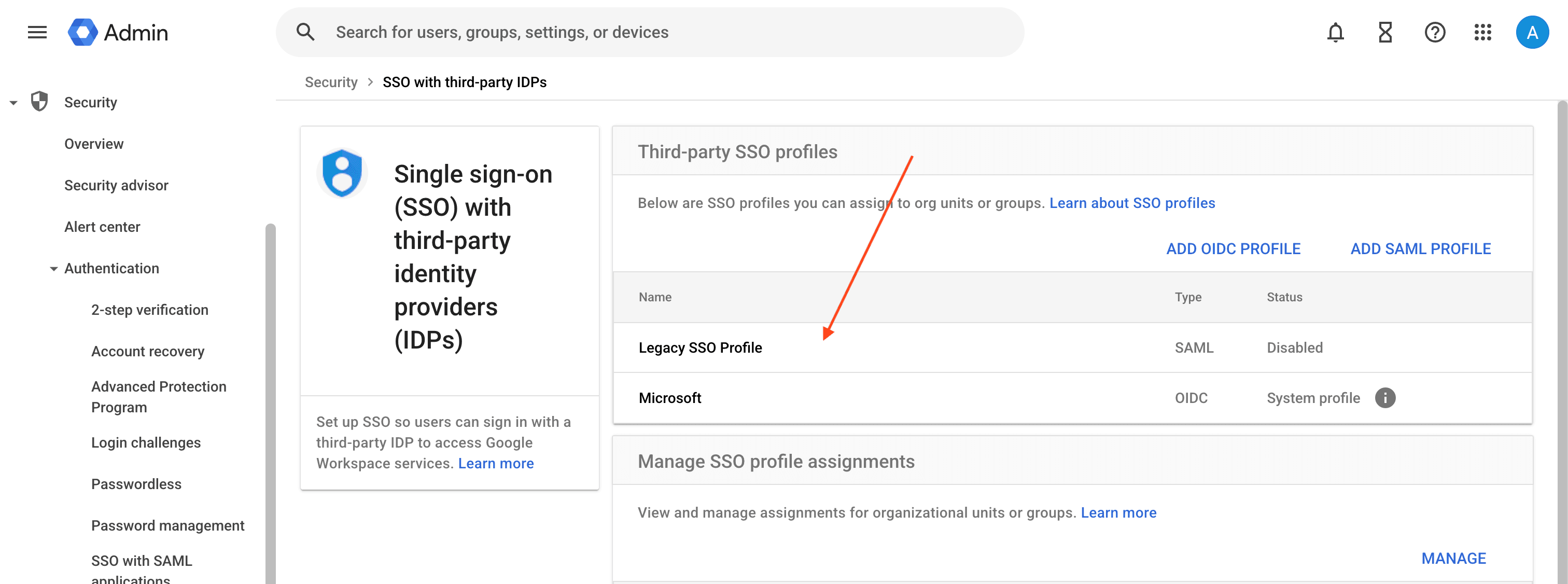Click the Name column header
The height and width of the screenshot is (584, 1568).
(x=655, y=297)
